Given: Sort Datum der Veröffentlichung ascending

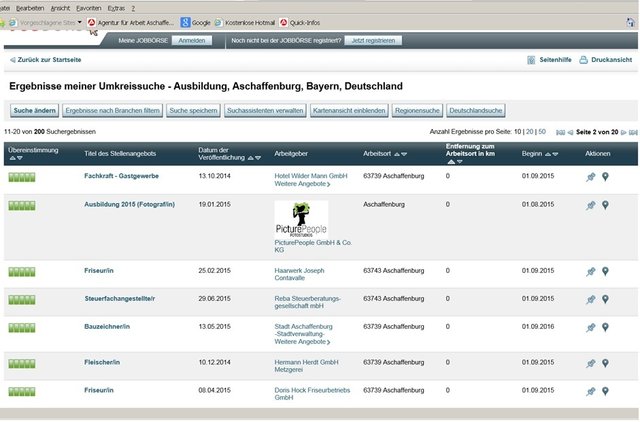Looking at the screenshot, I should coord(250,158).
